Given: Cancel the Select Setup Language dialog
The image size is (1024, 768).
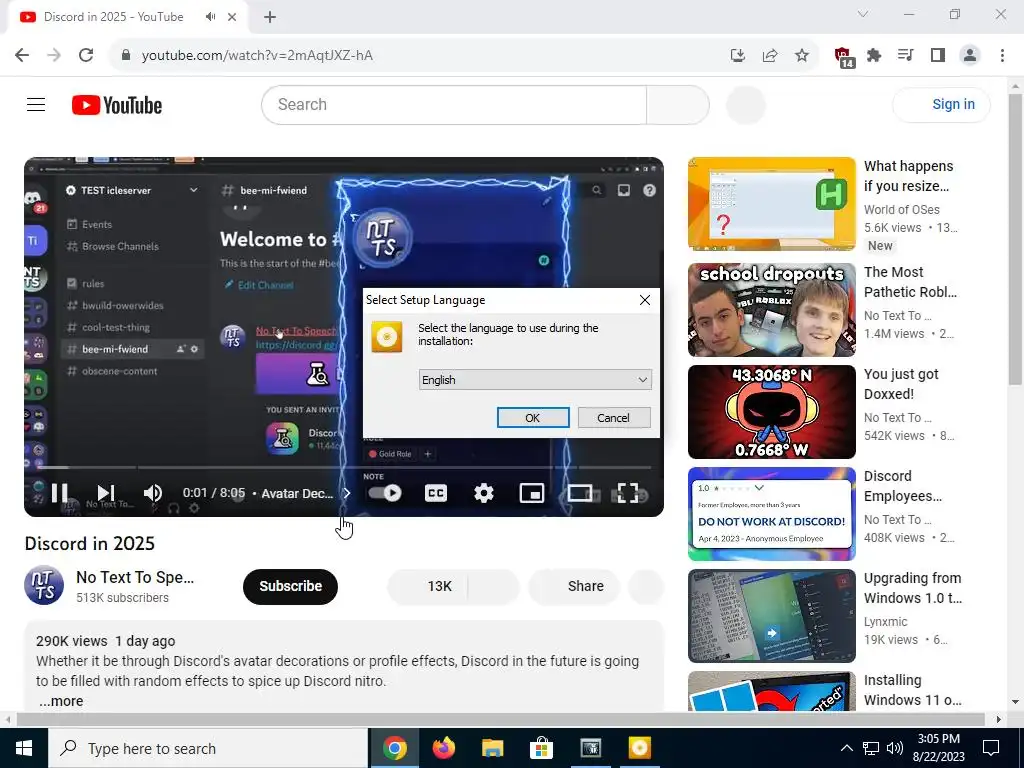Looking at the screenshot, I should click(x=614, y=418).
